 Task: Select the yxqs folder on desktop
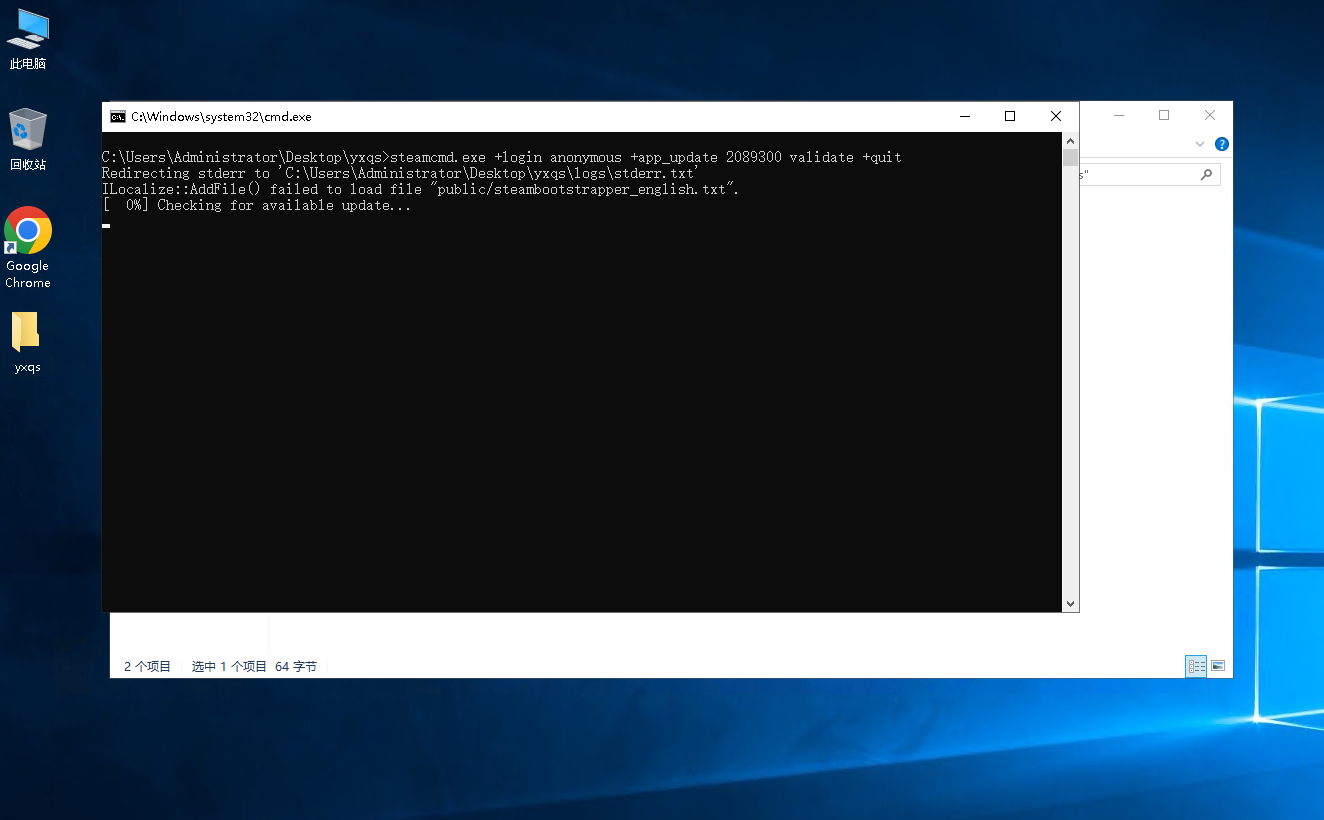[x=27, y=341]
